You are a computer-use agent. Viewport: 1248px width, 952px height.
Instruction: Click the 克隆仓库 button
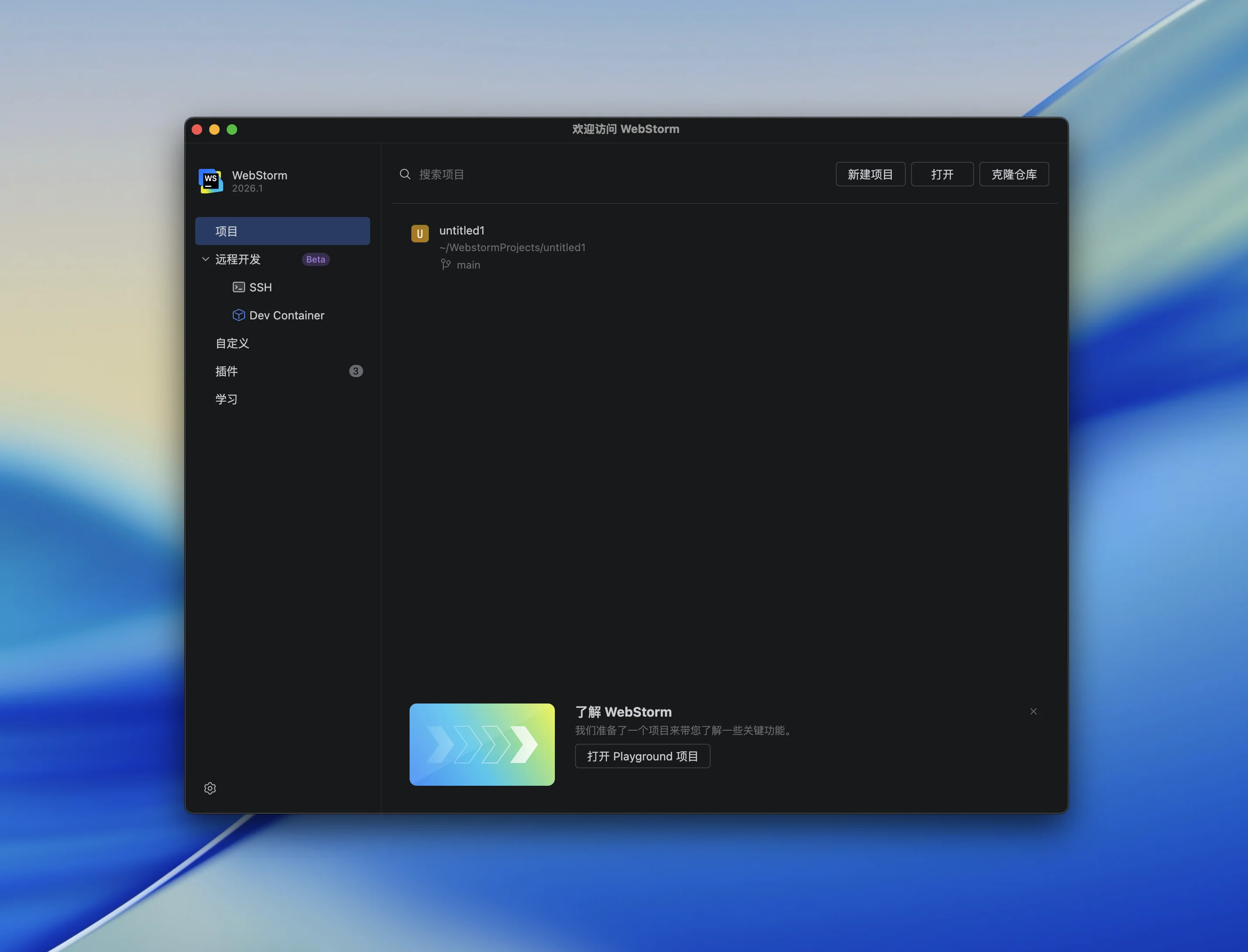(1013, 175)
